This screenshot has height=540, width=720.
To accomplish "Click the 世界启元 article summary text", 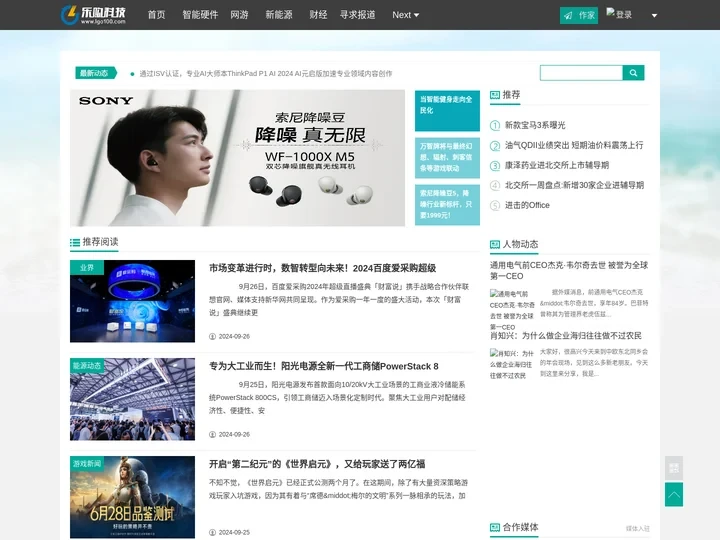I will point(338,489).
